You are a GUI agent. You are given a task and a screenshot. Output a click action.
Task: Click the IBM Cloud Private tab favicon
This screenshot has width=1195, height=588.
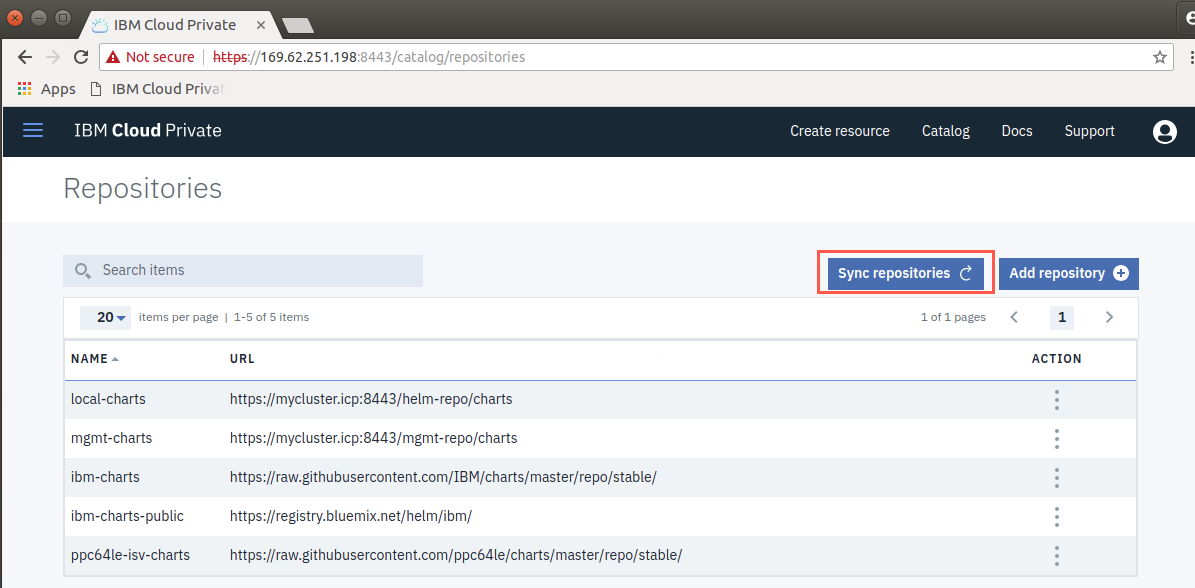click(100, 25)
